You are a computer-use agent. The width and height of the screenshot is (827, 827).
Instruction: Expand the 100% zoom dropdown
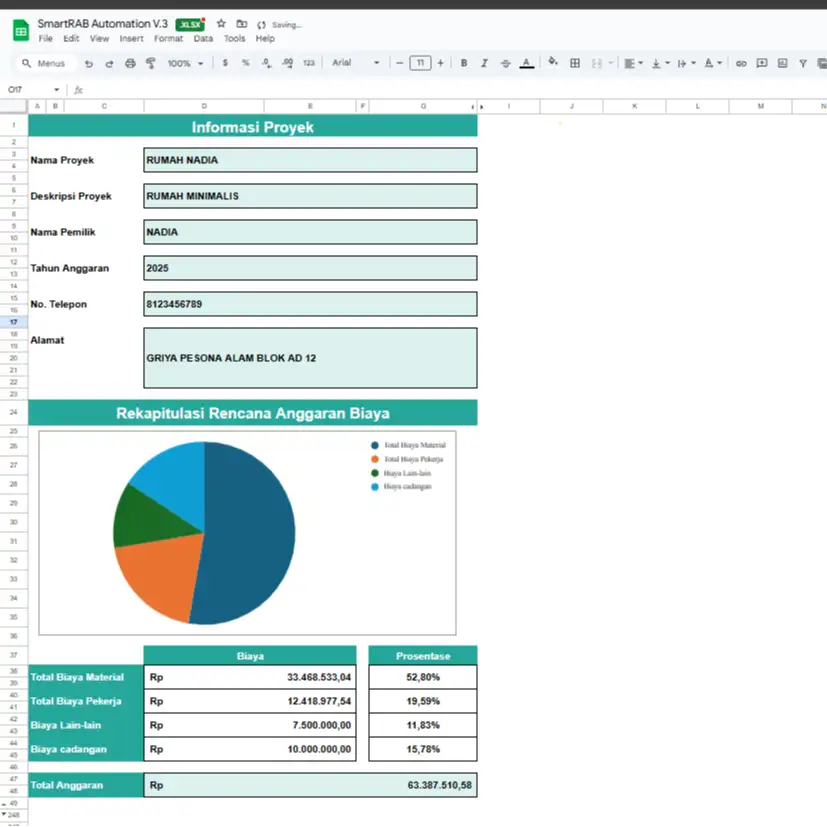(x=186, y=63)
